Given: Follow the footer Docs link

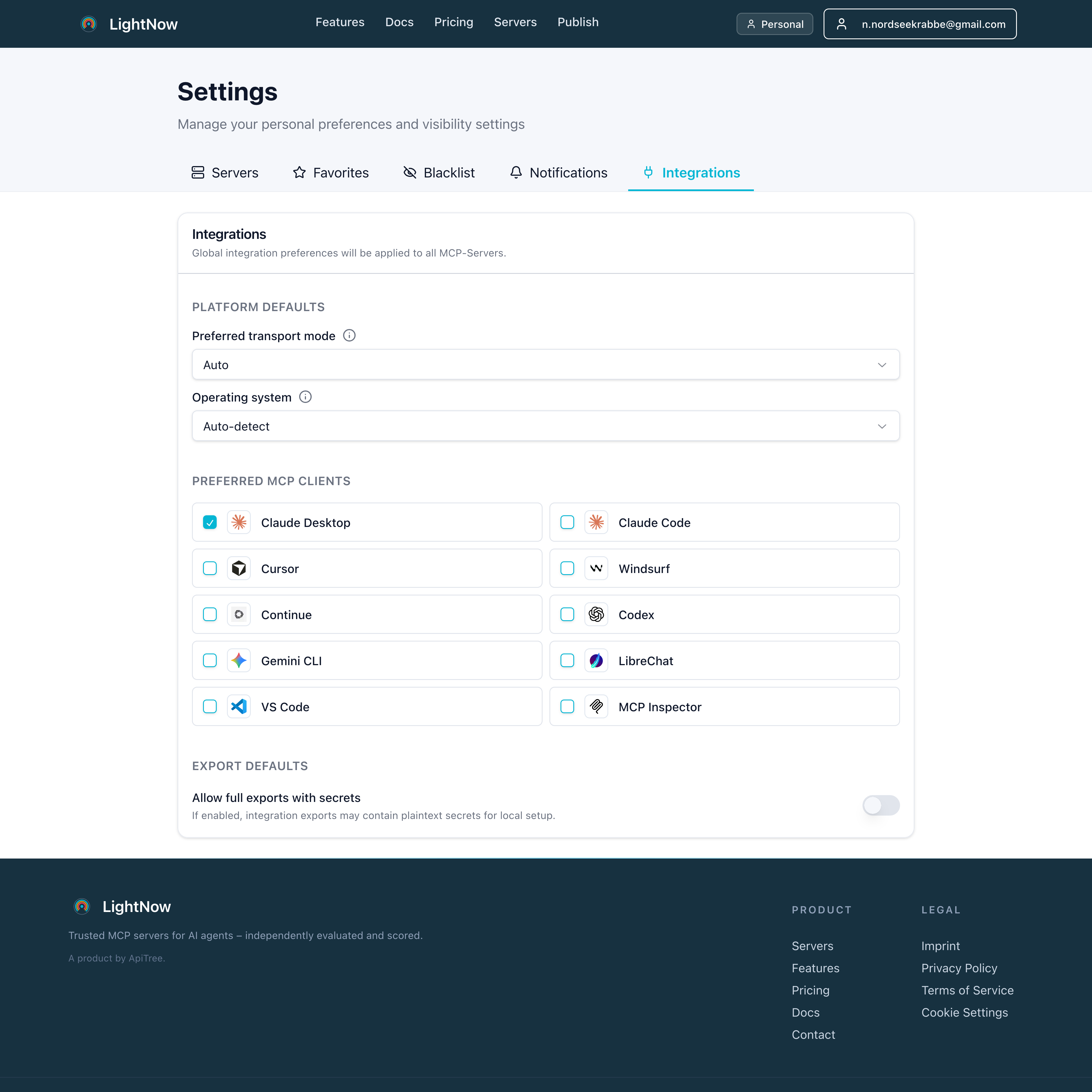Looking at the screenshot, I should tap(805, 1012).
